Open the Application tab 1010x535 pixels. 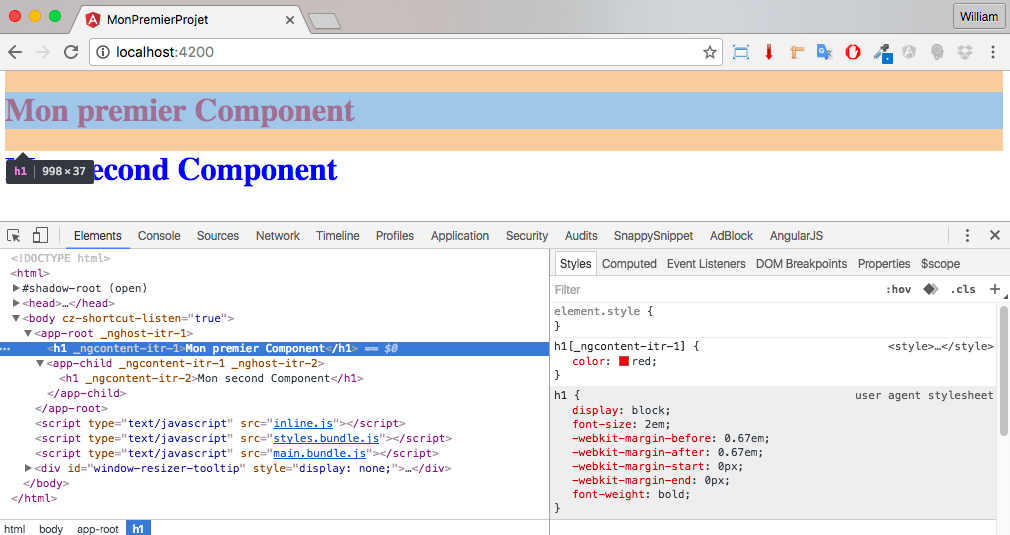[x=460, y=236]
